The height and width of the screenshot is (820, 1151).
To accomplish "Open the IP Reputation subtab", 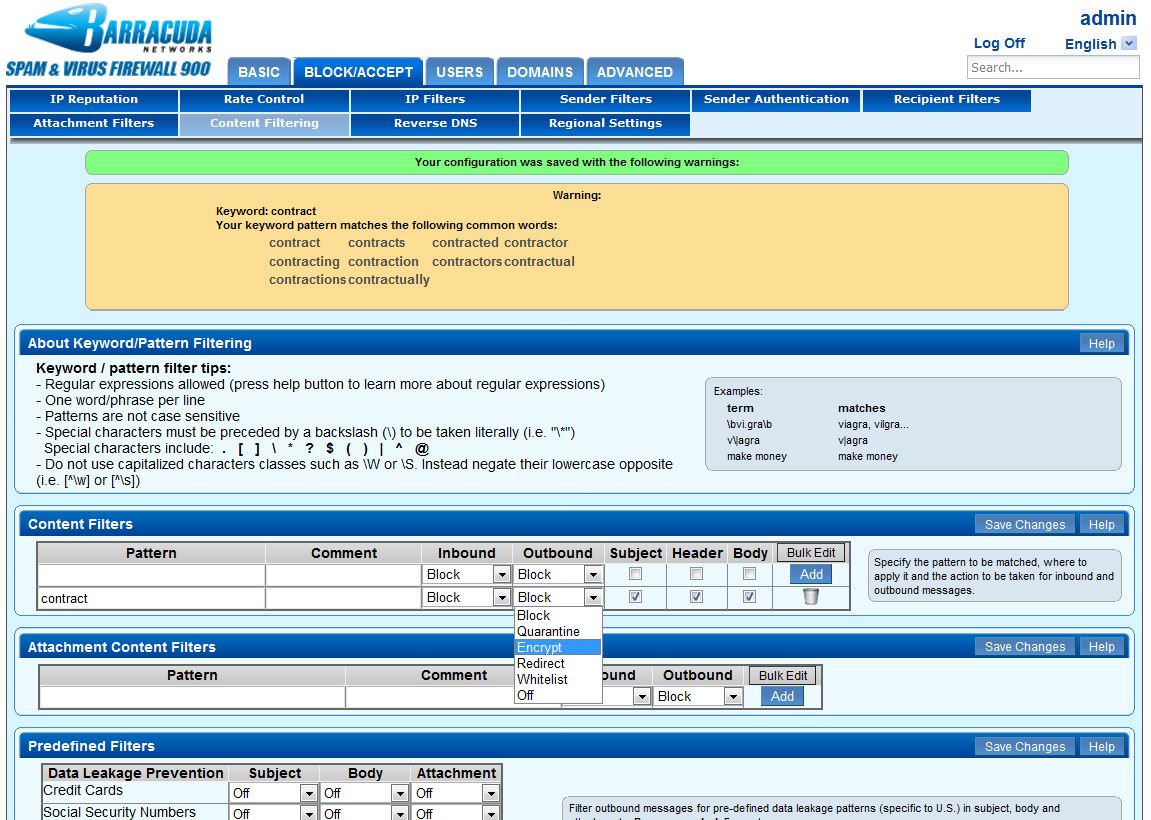I will (x=94, y=100).
